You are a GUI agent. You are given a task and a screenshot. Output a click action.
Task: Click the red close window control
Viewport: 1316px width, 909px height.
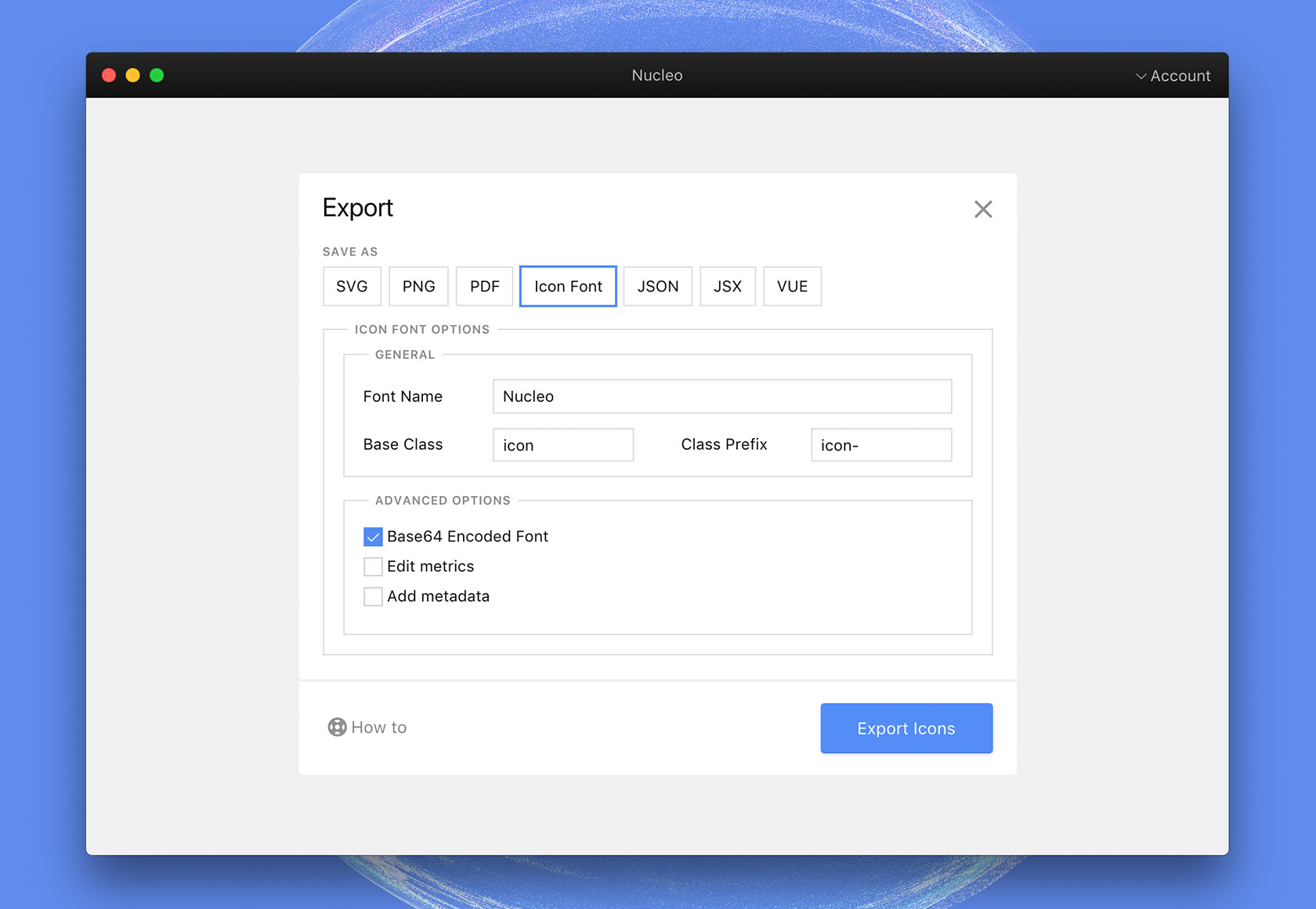point(108,75)
